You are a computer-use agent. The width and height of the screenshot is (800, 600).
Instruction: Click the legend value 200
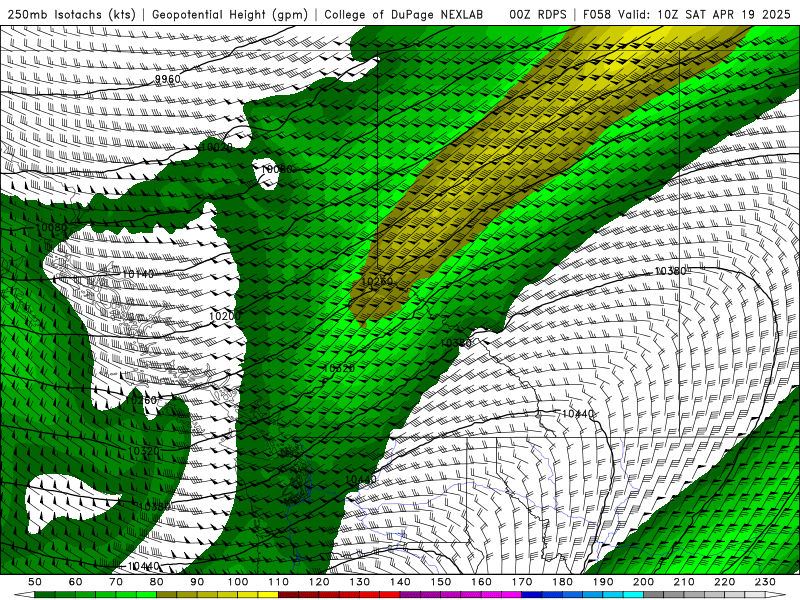tap(644, 582)
